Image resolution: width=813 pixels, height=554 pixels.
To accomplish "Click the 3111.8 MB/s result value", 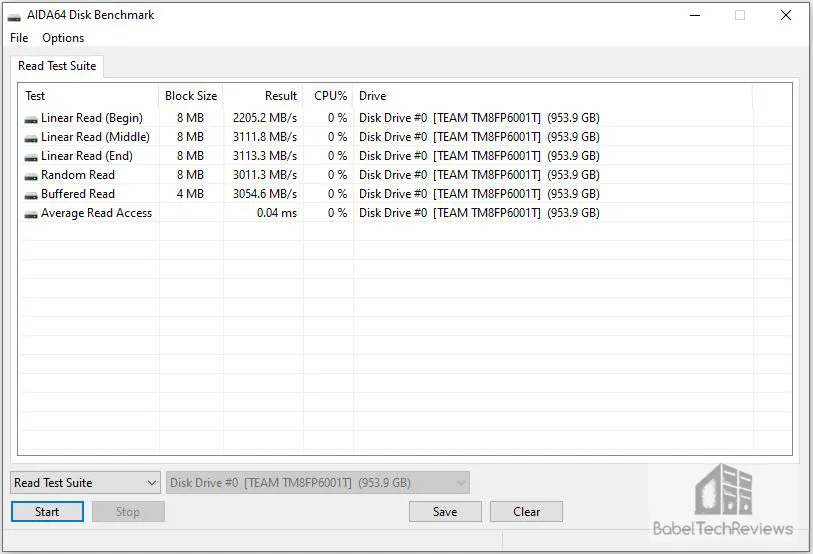I will (265, 137).
